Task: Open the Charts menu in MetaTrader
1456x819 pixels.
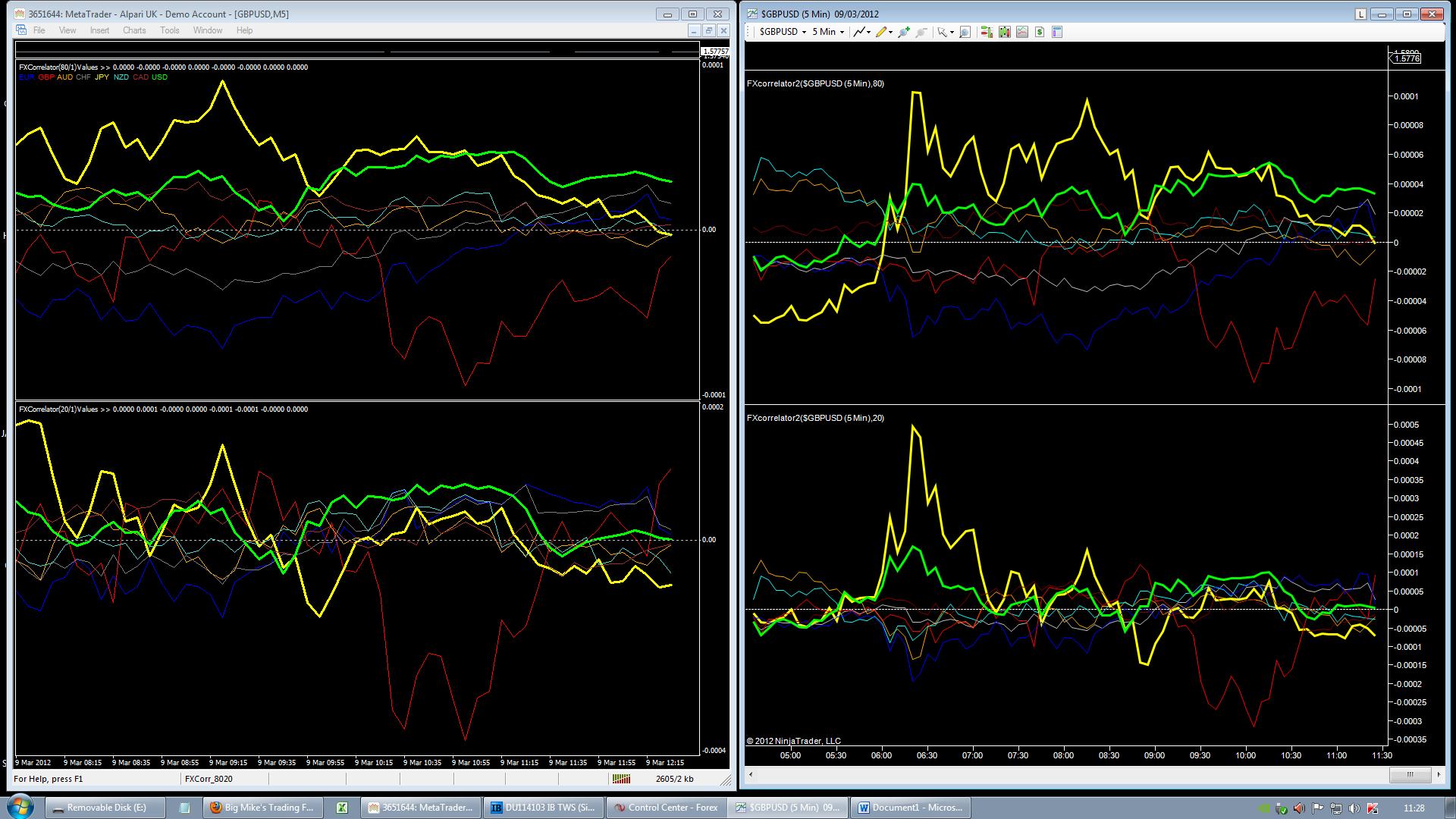Action: [x=134, y=30]
